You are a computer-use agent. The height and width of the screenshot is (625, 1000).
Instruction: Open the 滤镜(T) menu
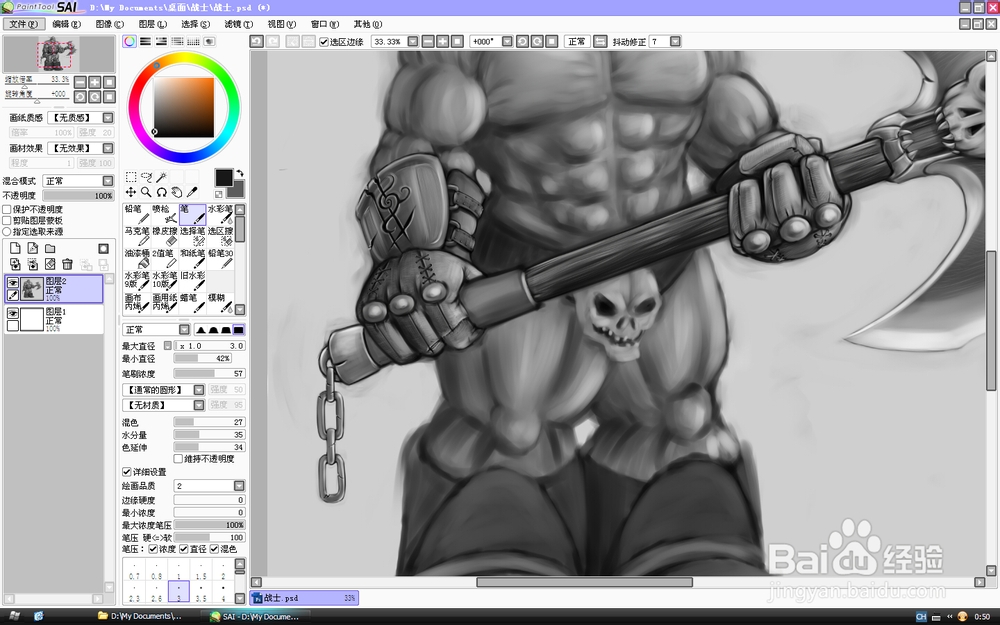pos(239,24)
